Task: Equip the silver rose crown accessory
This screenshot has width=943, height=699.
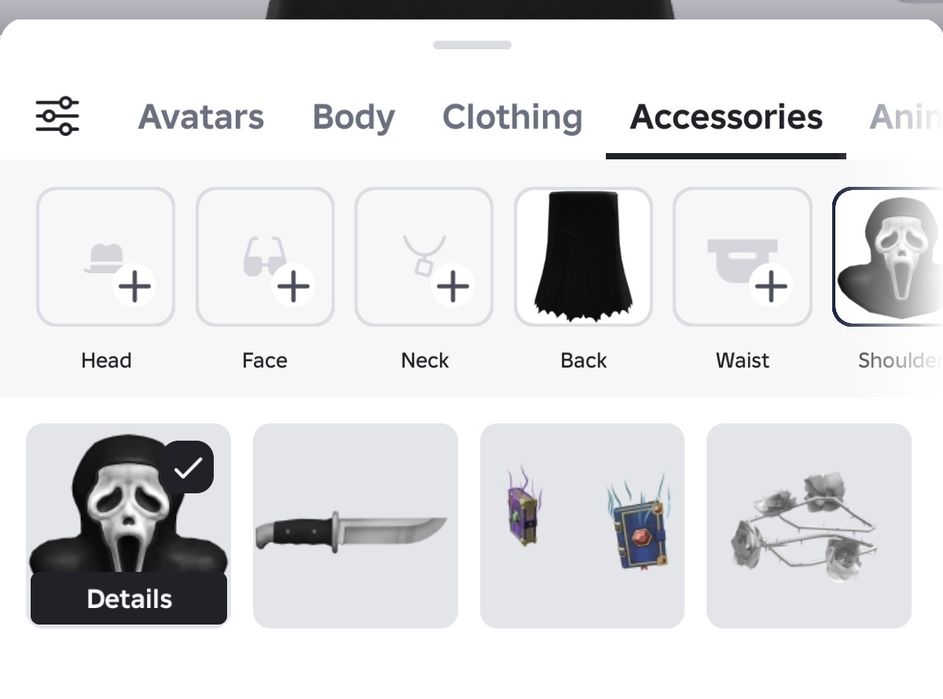Action: pyautogui.click(x=809, y=526)
